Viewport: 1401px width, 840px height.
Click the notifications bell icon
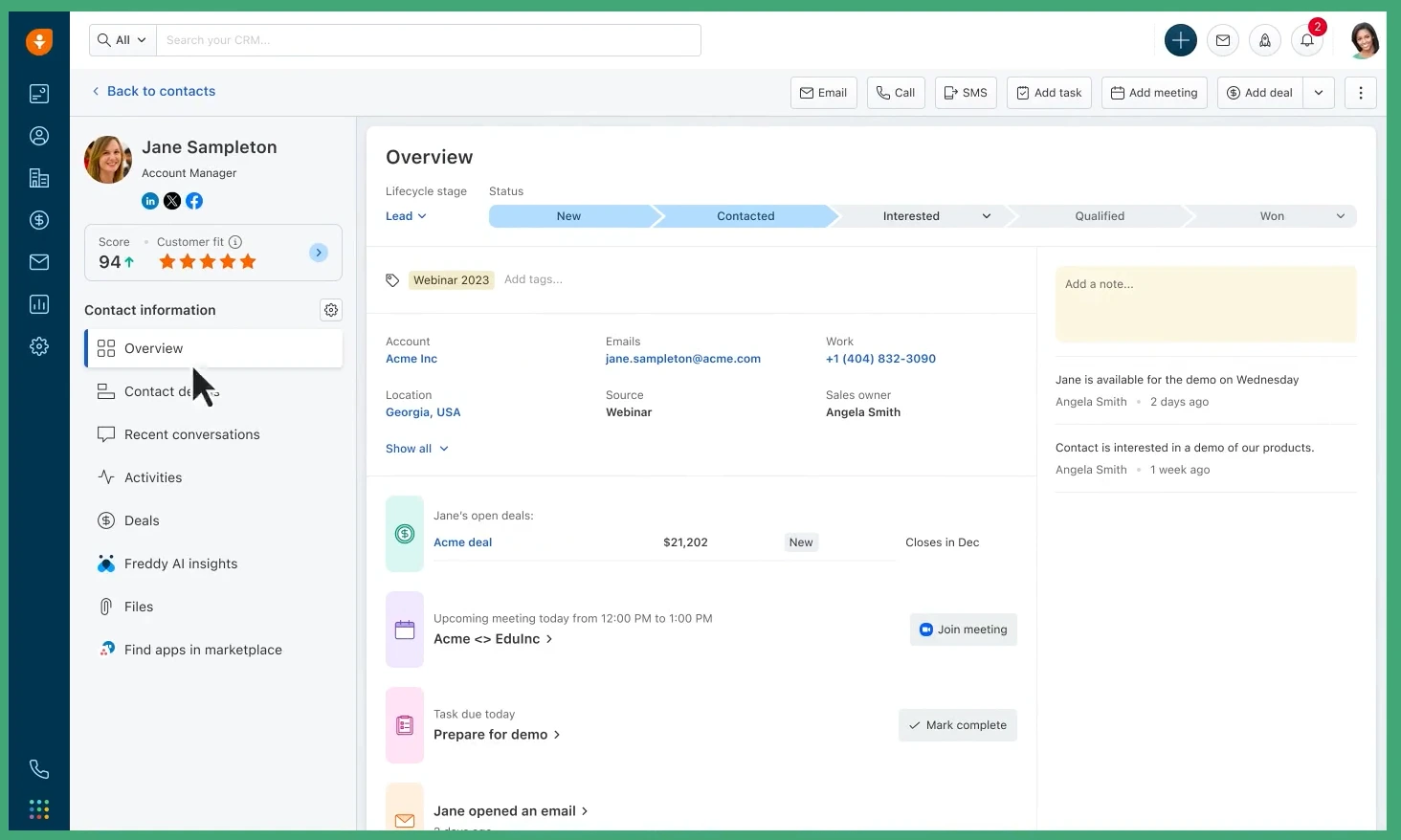click(x=1307, y=40)
